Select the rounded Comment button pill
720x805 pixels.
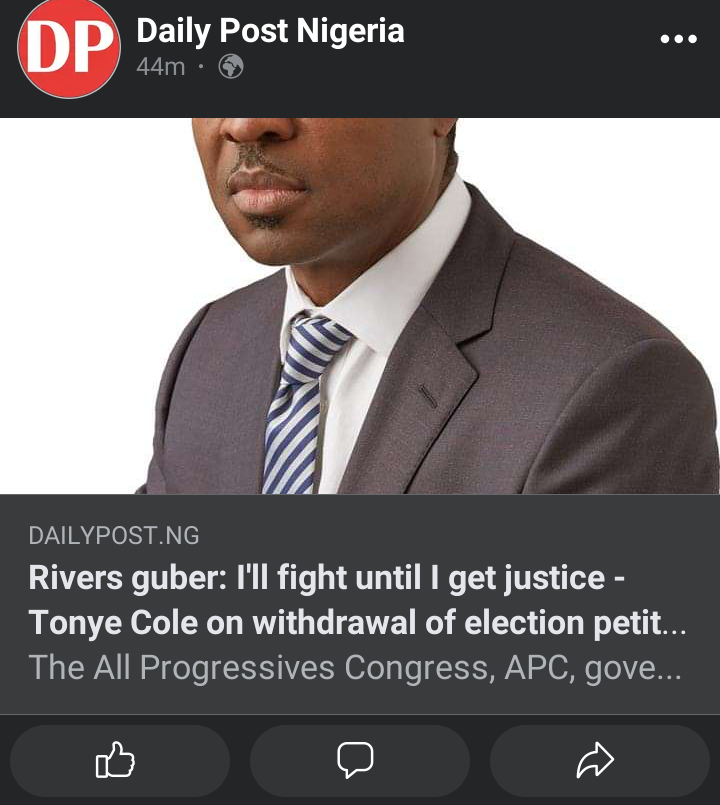359,760
